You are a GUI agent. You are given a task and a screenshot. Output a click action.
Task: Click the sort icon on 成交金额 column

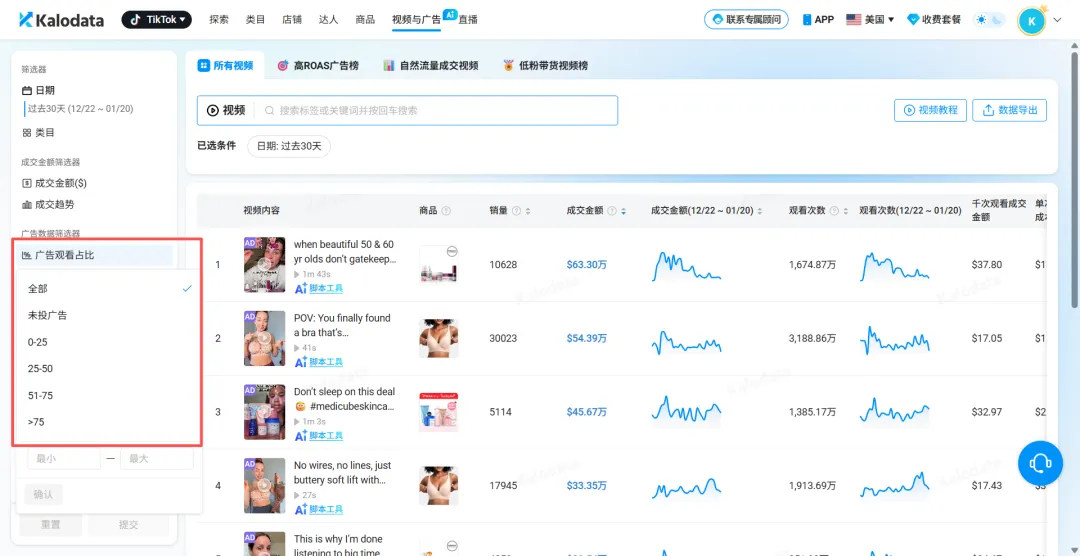(x=624, y=211)
